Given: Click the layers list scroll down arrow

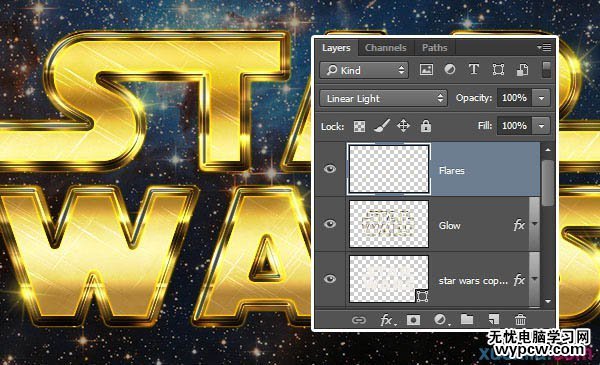Looking at the screenshot, I should [x=548, y=301].
